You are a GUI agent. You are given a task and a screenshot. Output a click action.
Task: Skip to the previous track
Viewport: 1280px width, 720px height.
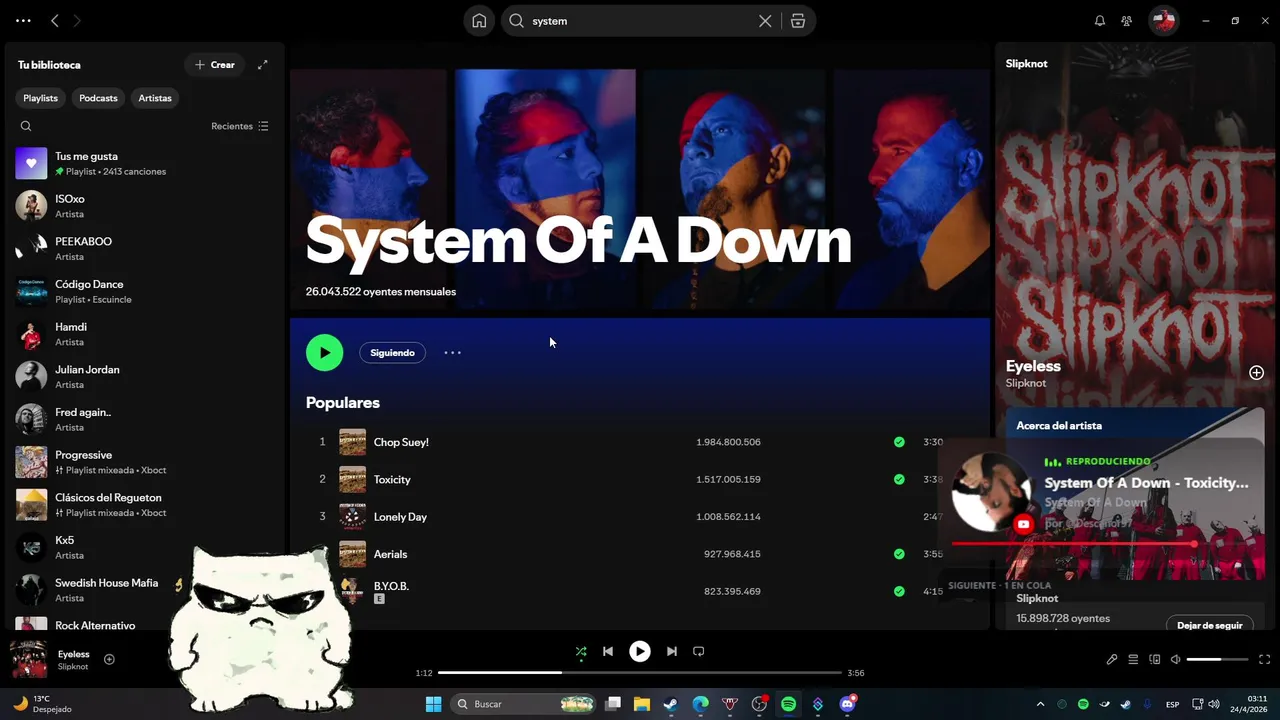[x=607, y=651]
